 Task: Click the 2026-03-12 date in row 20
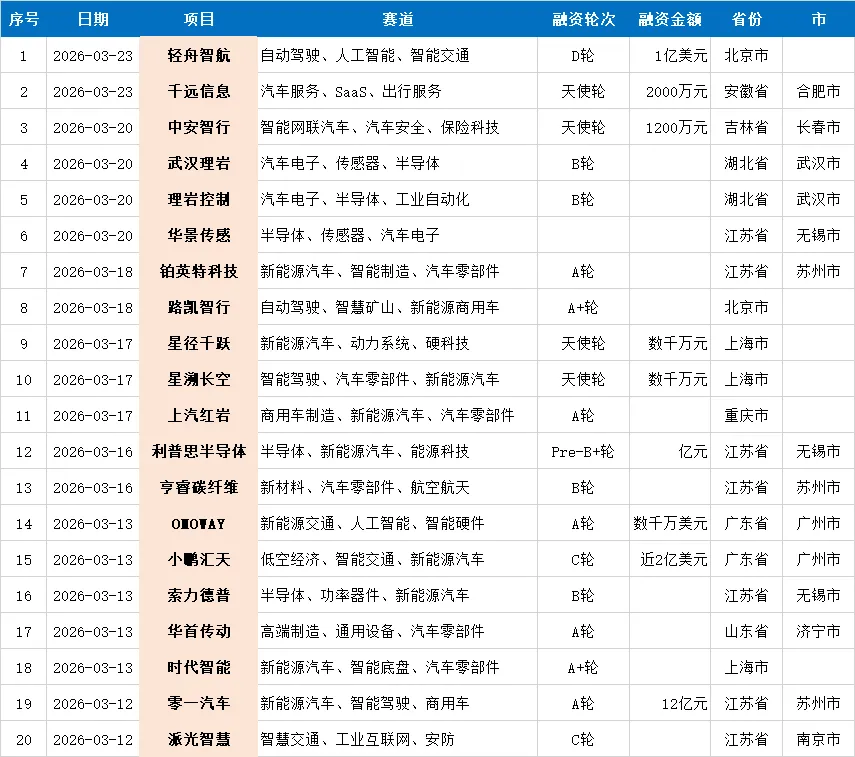93,739
